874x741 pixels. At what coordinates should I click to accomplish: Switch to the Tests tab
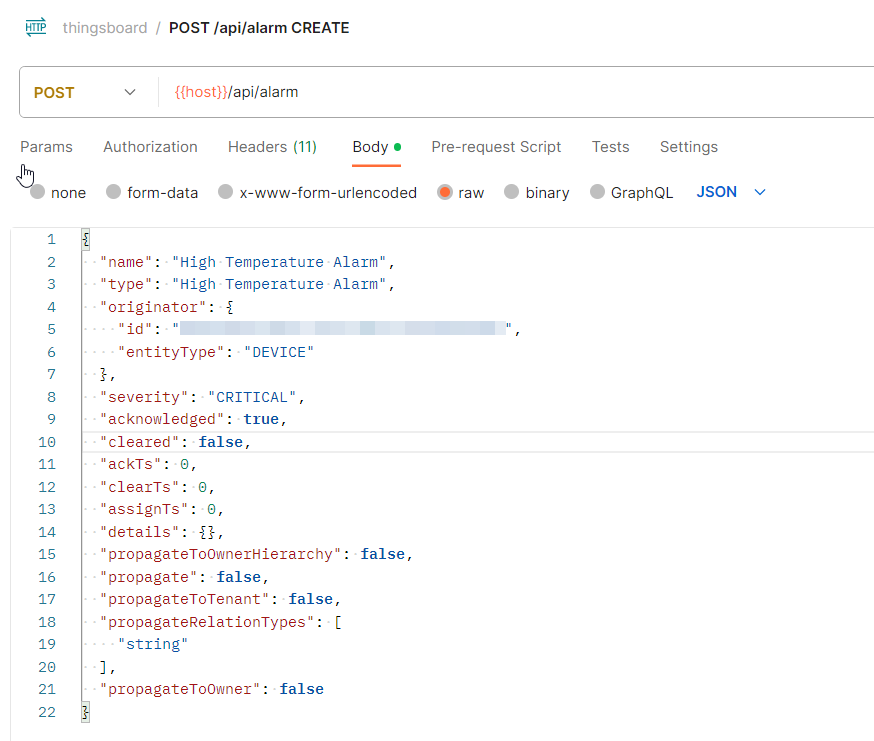610,147
